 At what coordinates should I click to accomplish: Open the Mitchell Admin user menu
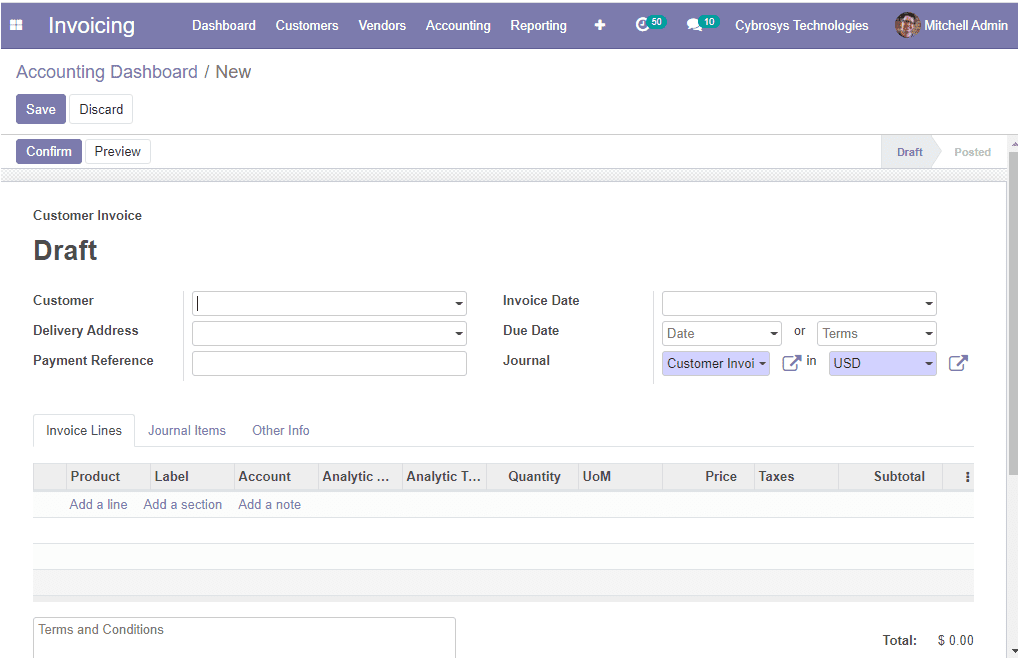(951, 25)
